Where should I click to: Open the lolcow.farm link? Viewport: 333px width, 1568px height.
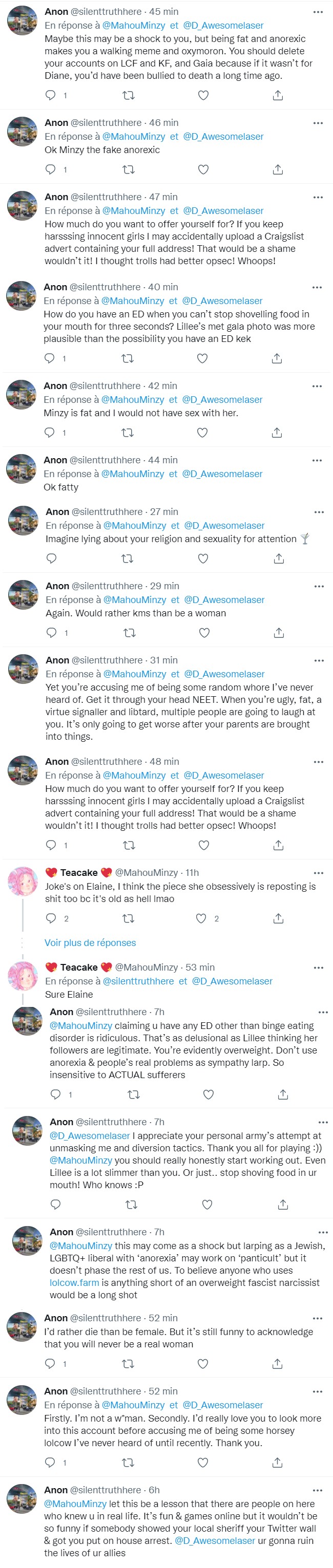click(x=74, y=1282)
